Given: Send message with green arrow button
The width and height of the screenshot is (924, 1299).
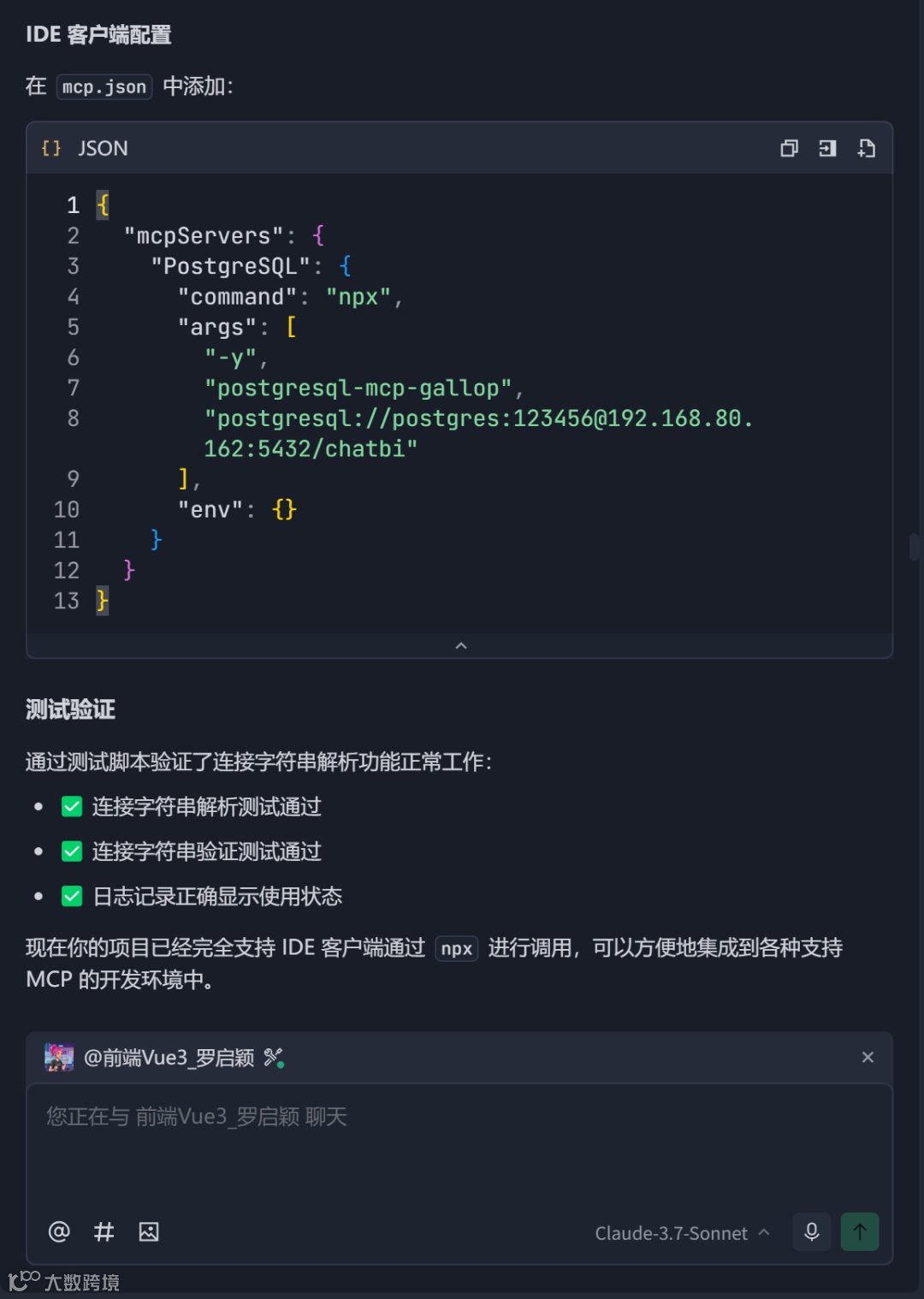Looking at the screenshot, I should point(859,1231).
